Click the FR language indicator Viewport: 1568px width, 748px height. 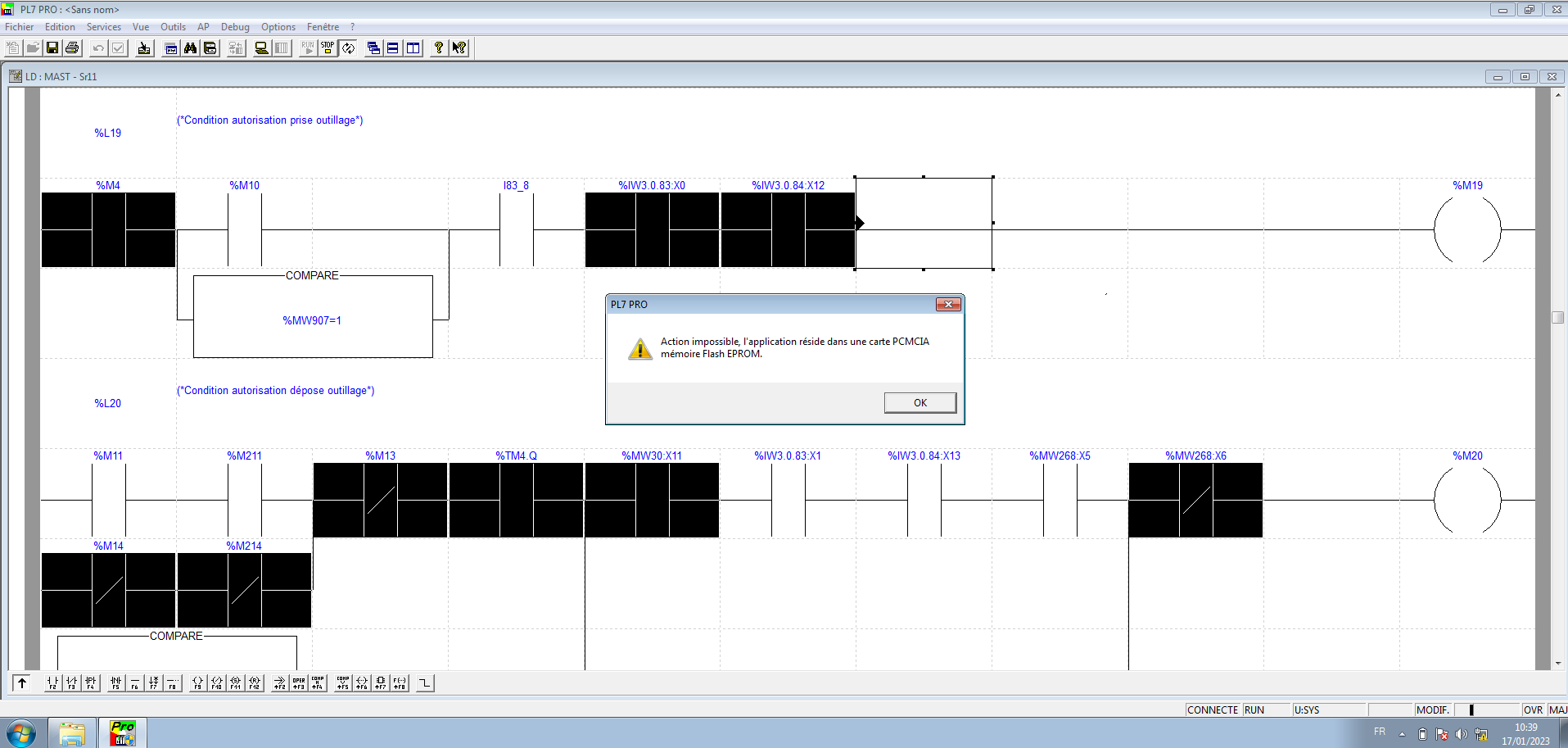coord(1380,732)
